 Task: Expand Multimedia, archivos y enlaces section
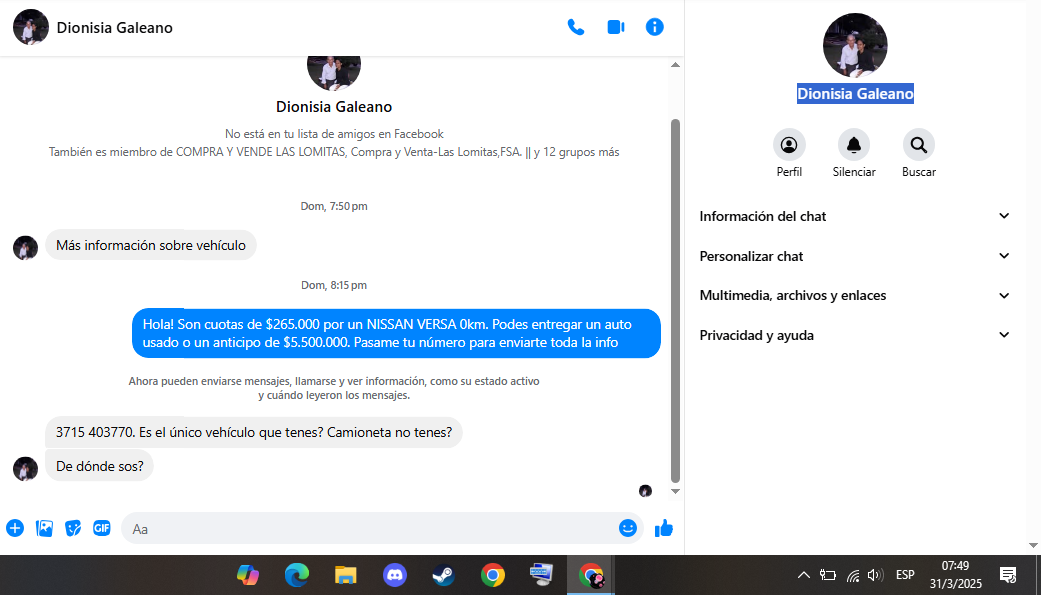(854, 296)
